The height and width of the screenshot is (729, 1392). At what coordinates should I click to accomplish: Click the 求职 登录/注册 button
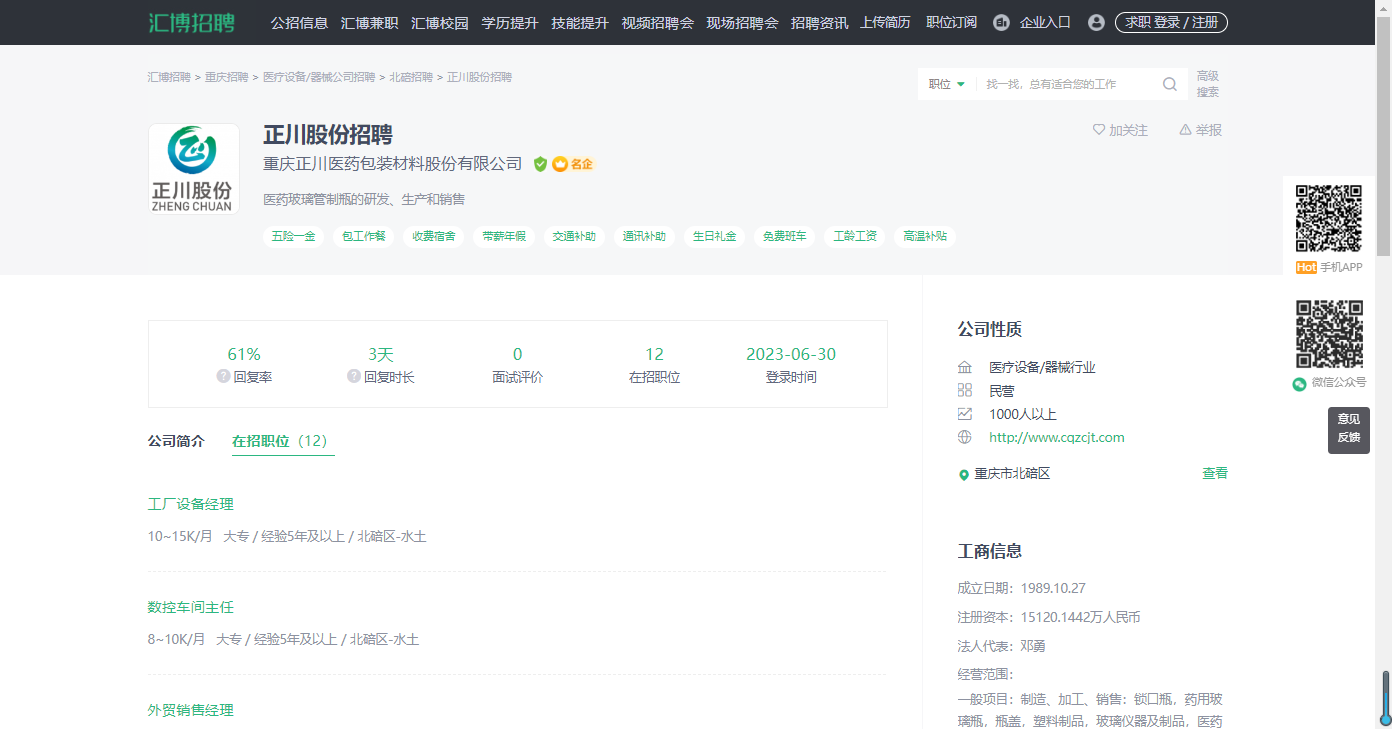[x=1171, y=22]
